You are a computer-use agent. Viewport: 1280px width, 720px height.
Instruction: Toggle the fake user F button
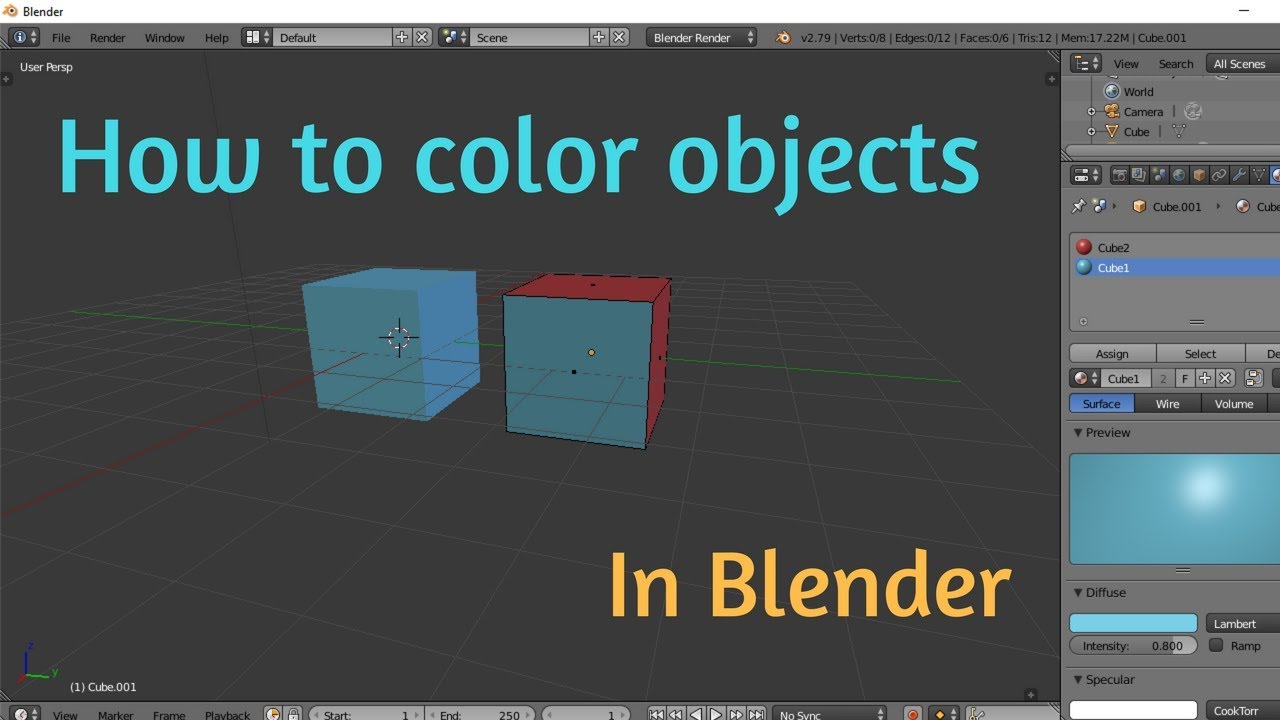pos(1185,378)
